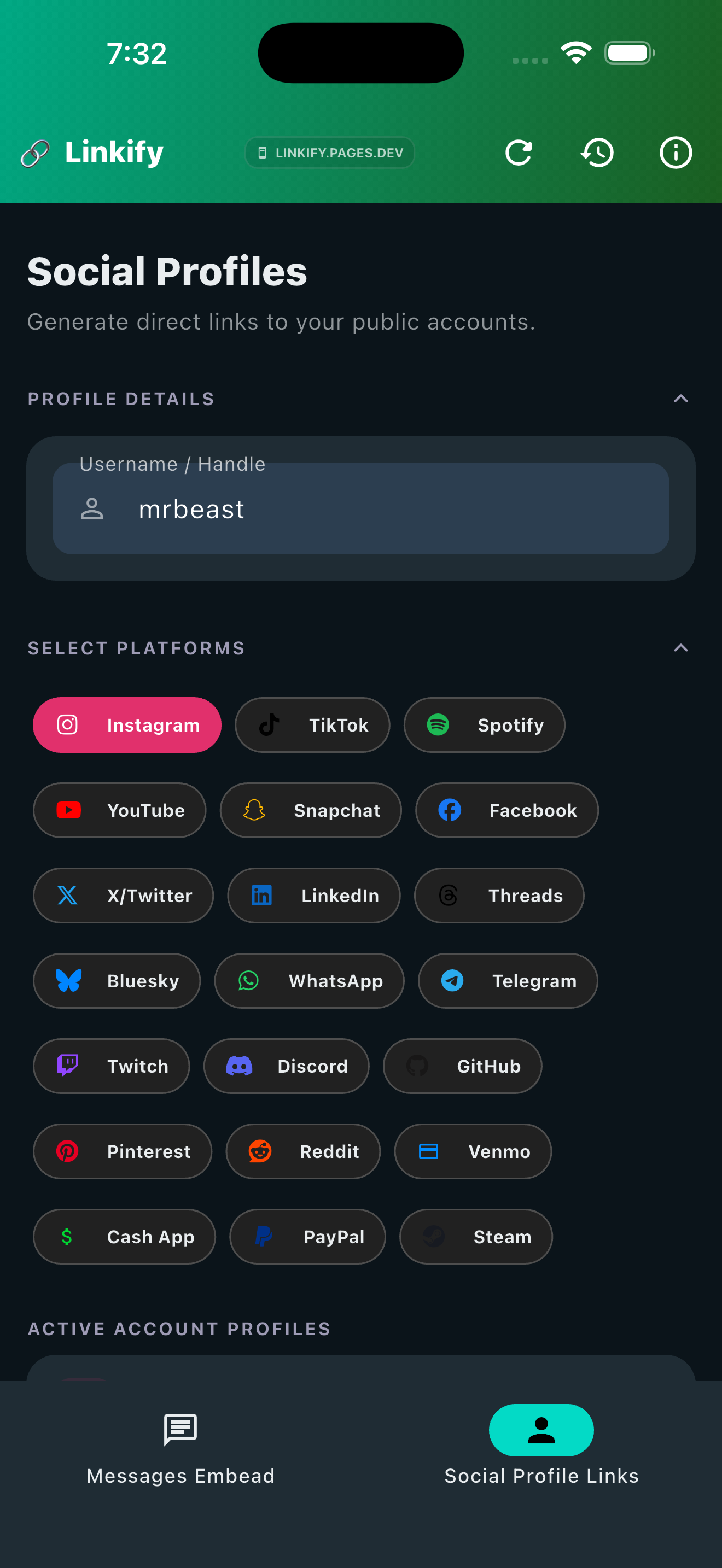
Task: Open the info icon in header
Action: pyautogui.click(x=675, y=152)
